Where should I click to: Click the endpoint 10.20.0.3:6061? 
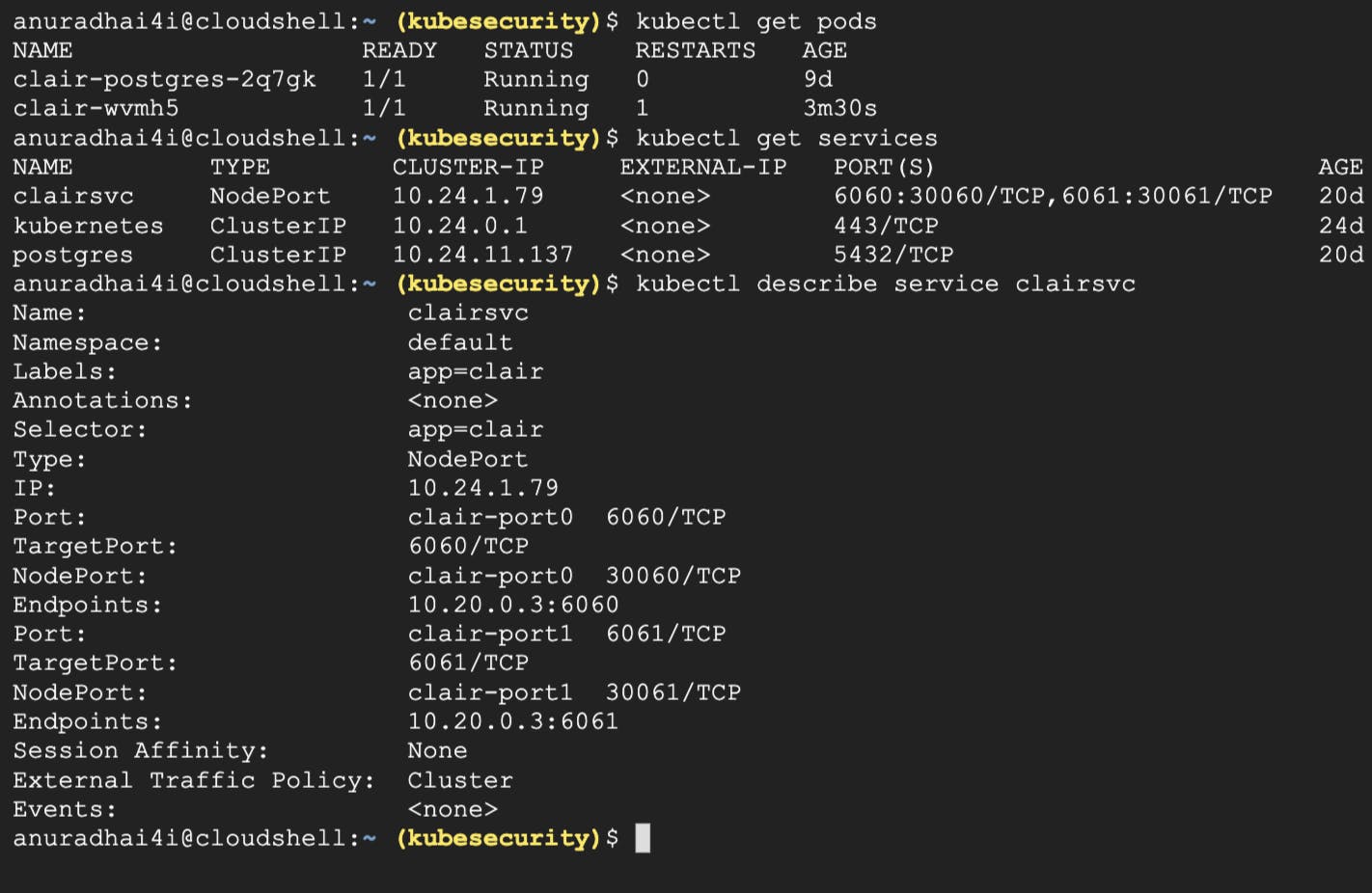(513, 721)
